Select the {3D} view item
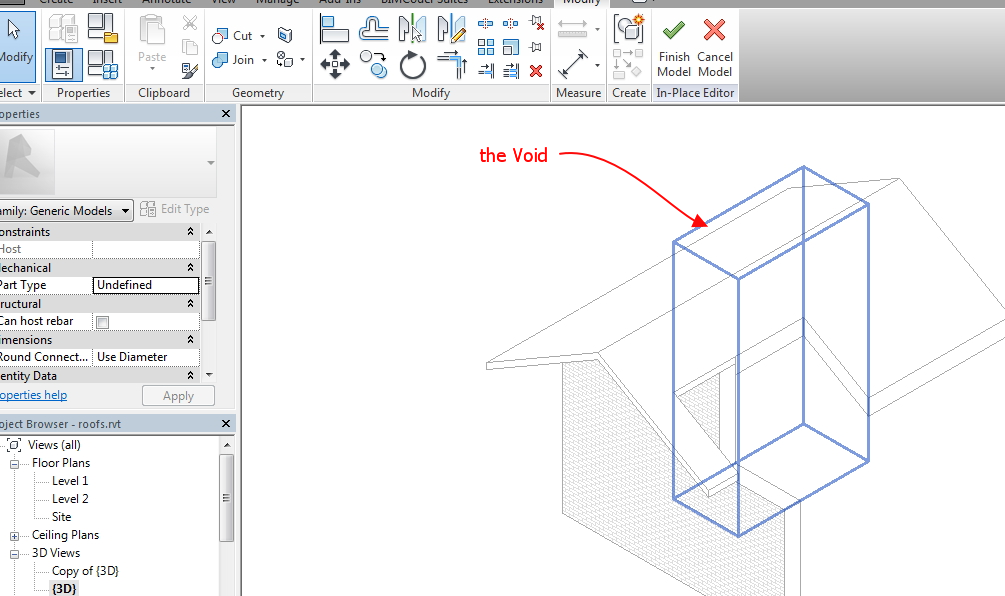Viewport: 1005px width, 596px height. pyautogui.click(x=64, y=588)
